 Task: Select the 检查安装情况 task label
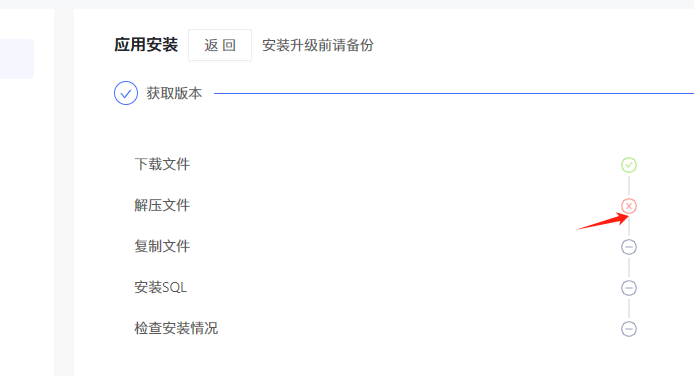tap(176, 328)
